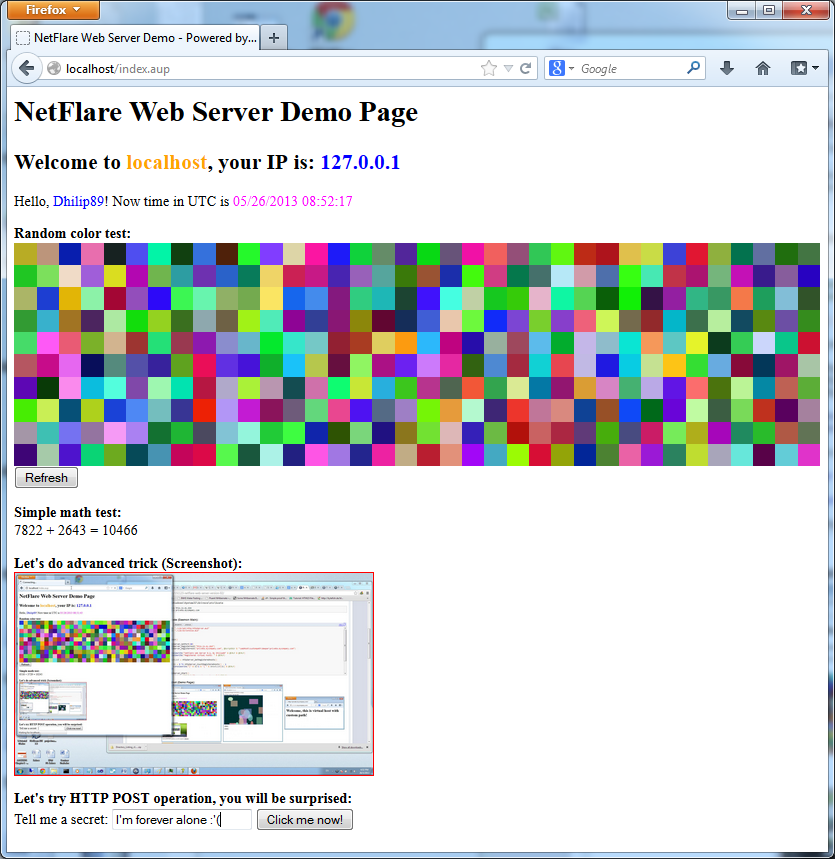Open the Bookmarks menu button
The height and width of the screenshot is (859, 835).
tap(804, 68)
